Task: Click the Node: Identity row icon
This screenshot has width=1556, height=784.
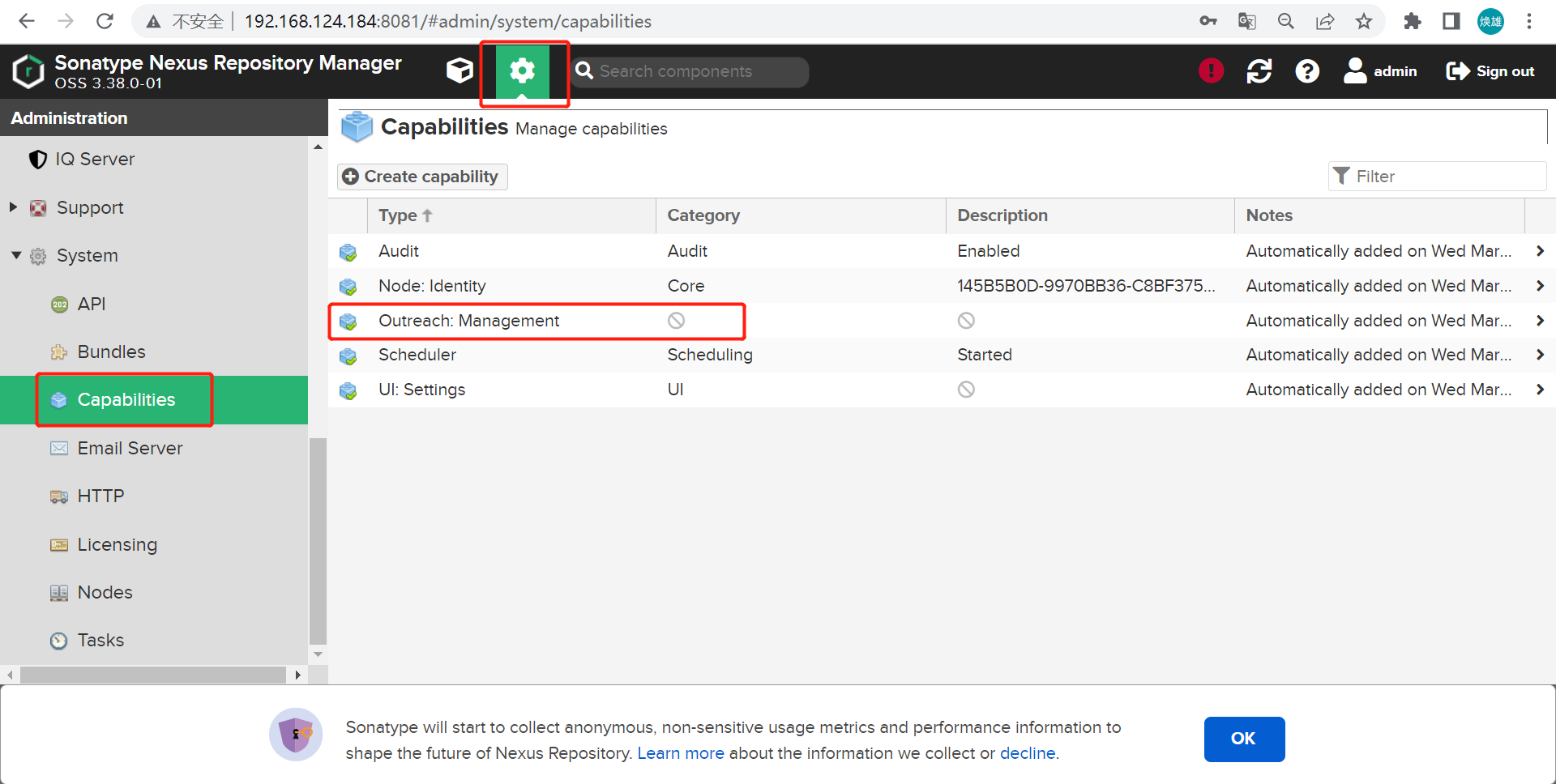Action: point(348,287)
